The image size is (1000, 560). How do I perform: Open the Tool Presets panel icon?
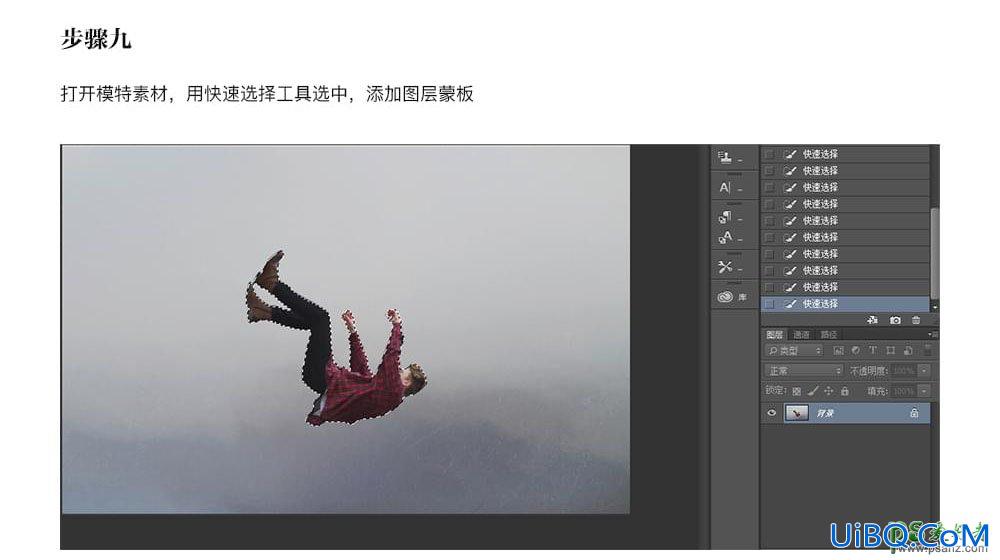725,267
